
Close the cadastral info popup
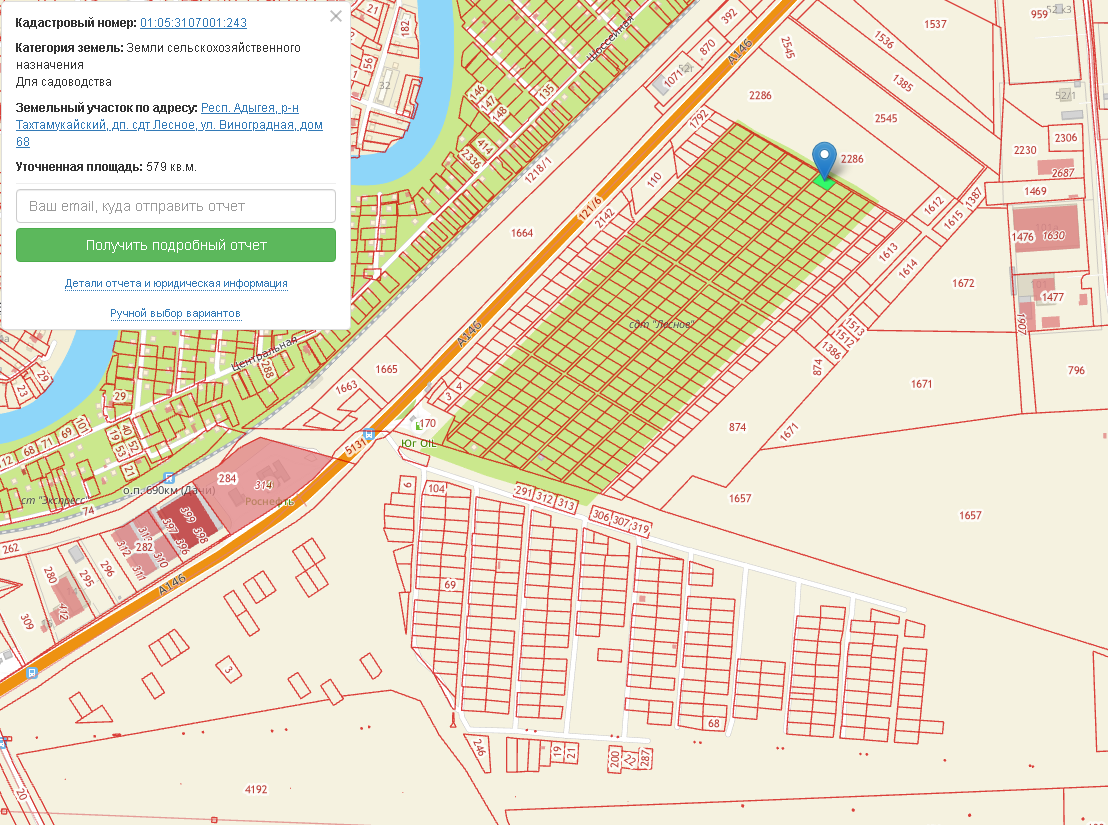coord(336,16)
